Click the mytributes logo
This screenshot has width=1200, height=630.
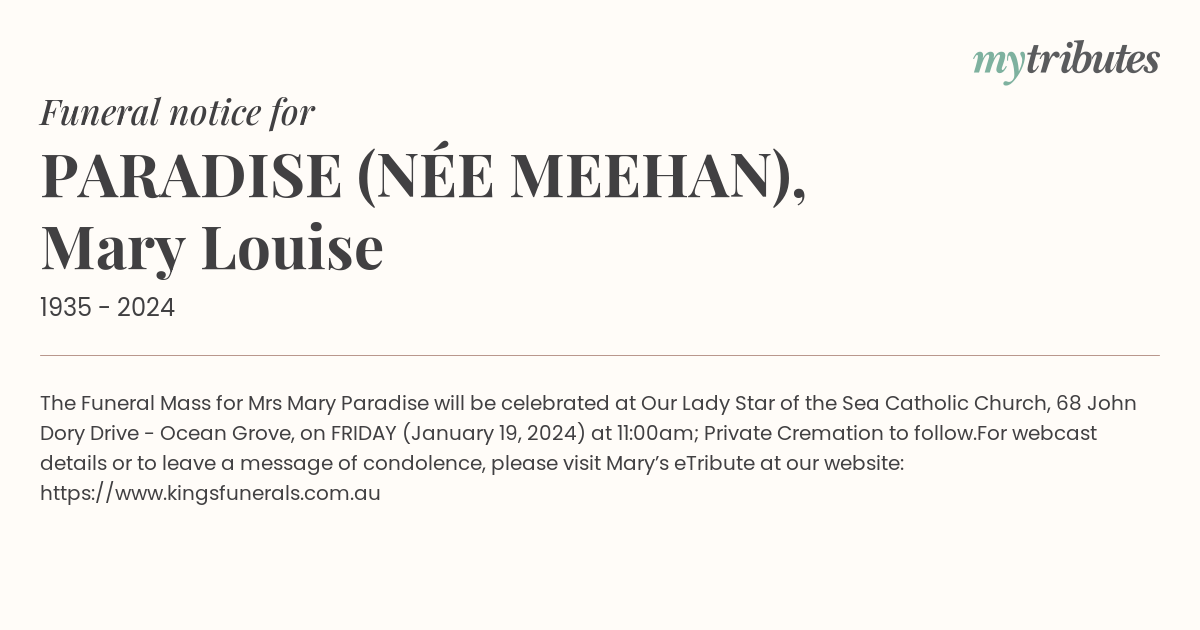[1066, 61]
